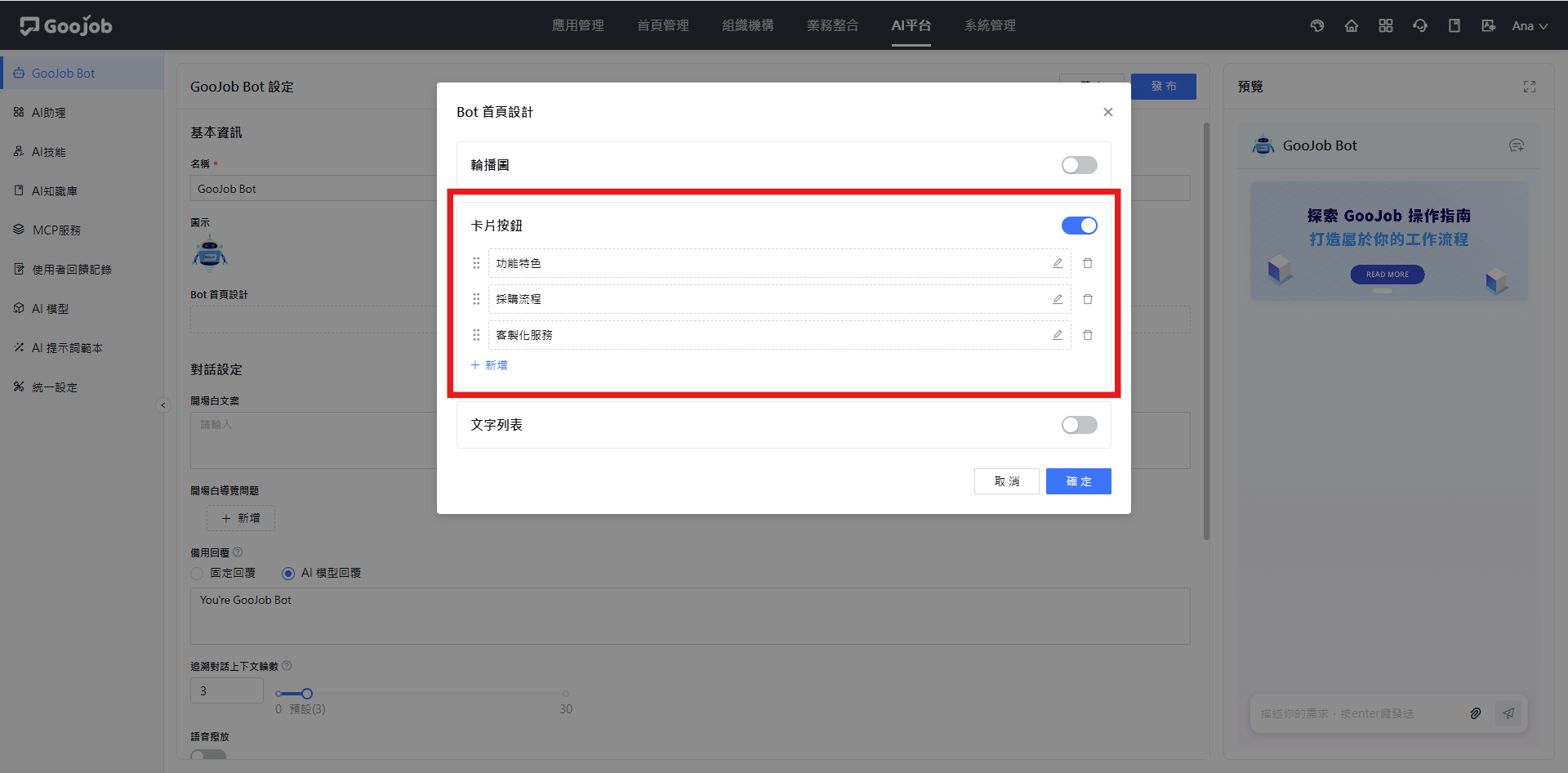Screen dimensions: 1568x773
Task: Go to AI技能 in the sidebar
Action: (x=82, y=151)
